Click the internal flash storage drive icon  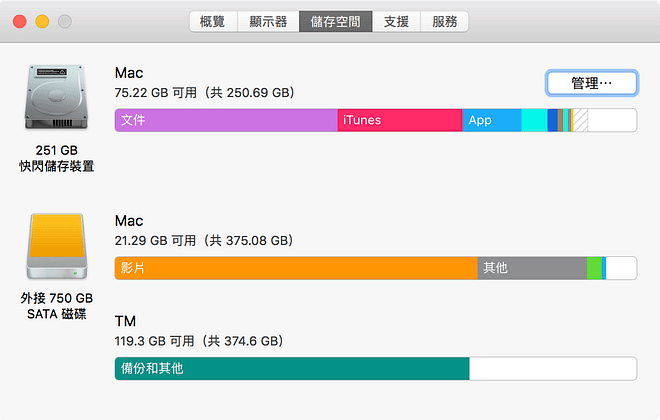tap(57, 102)
